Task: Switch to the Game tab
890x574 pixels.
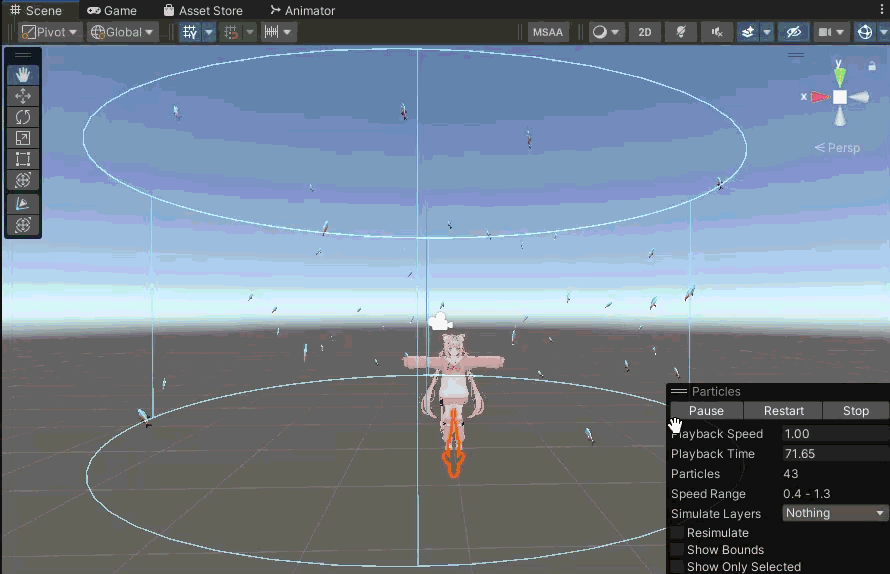Action: (x=112, y=10)
